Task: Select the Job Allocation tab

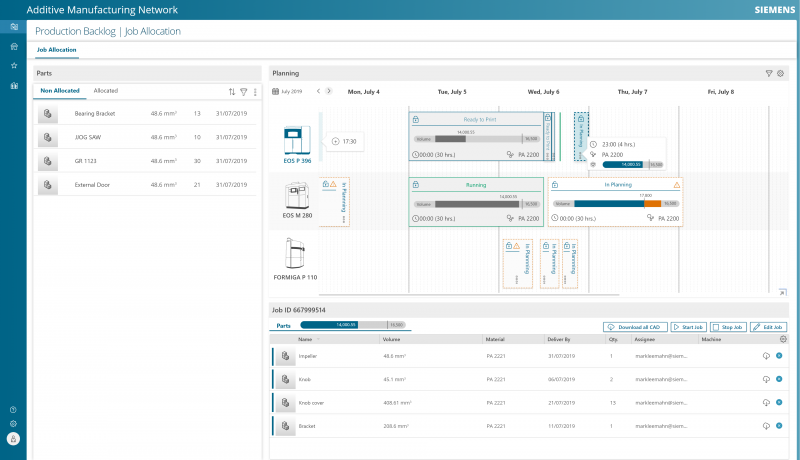Action: pos(56,49)
